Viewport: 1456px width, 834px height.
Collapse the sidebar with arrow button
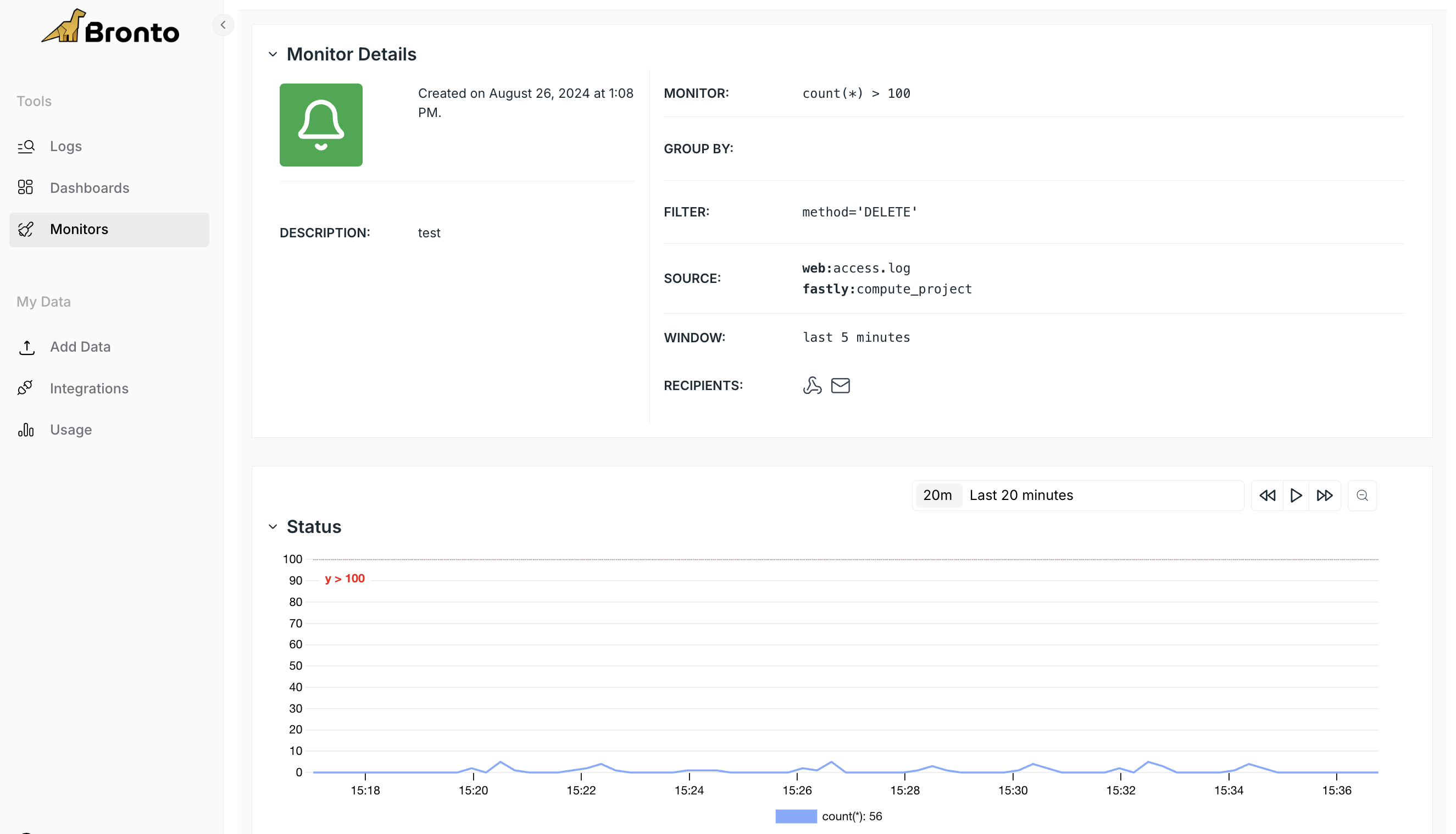pyautogui.click(x=223, y=25)
